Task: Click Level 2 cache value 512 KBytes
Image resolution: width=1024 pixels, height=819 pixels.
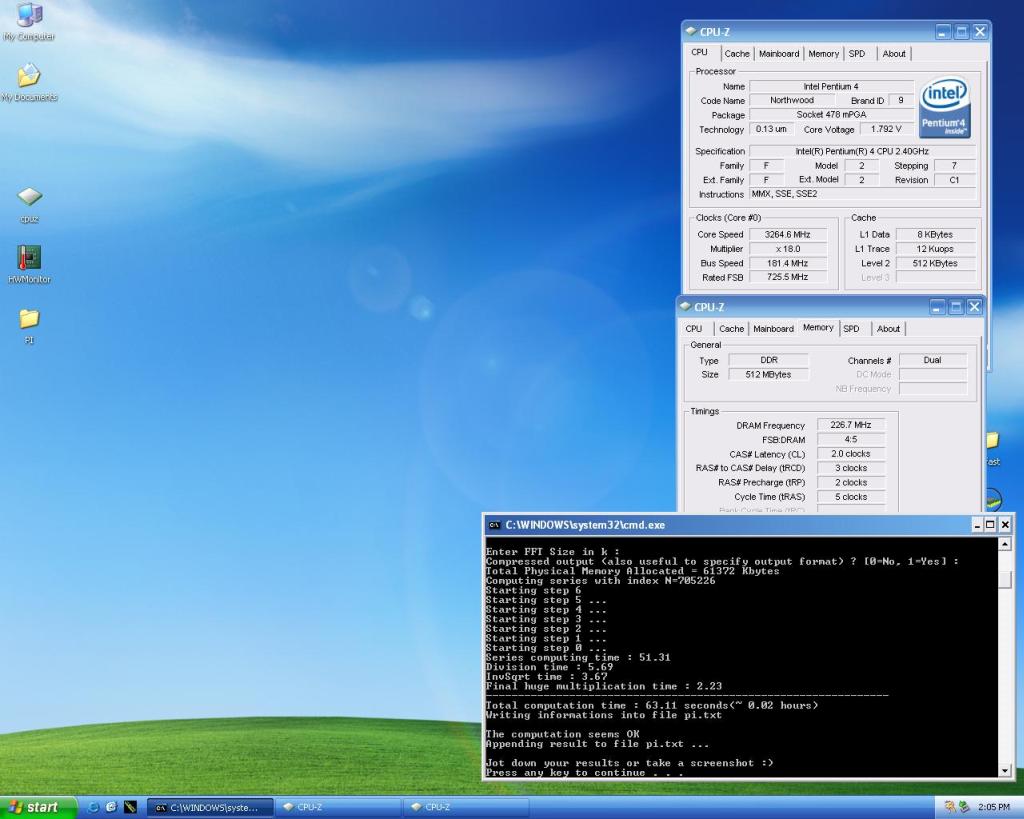Action: [x=935, y=263]
